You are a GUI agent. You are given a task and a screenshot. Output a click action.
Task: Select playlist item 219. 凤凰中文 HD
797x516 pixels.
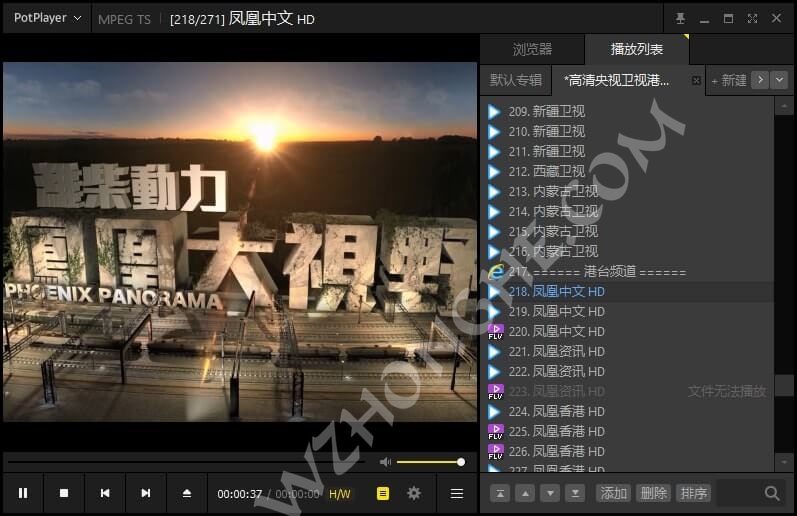(629, 311)
